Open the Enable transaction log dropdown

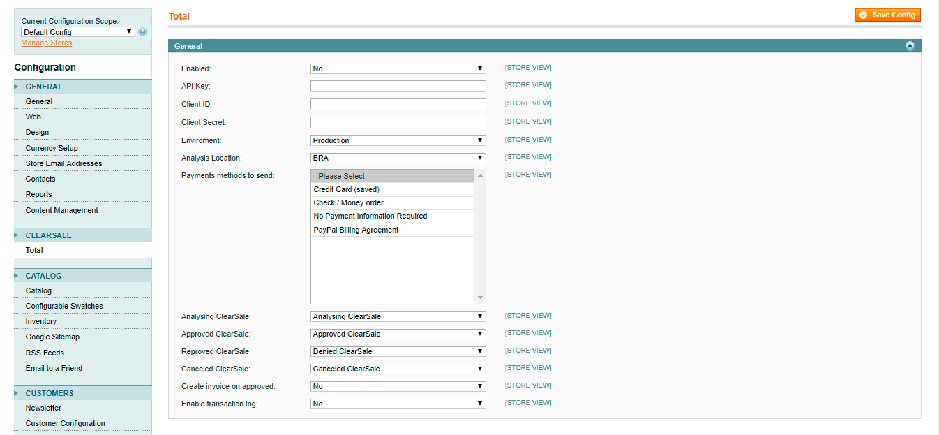(397, 404)
